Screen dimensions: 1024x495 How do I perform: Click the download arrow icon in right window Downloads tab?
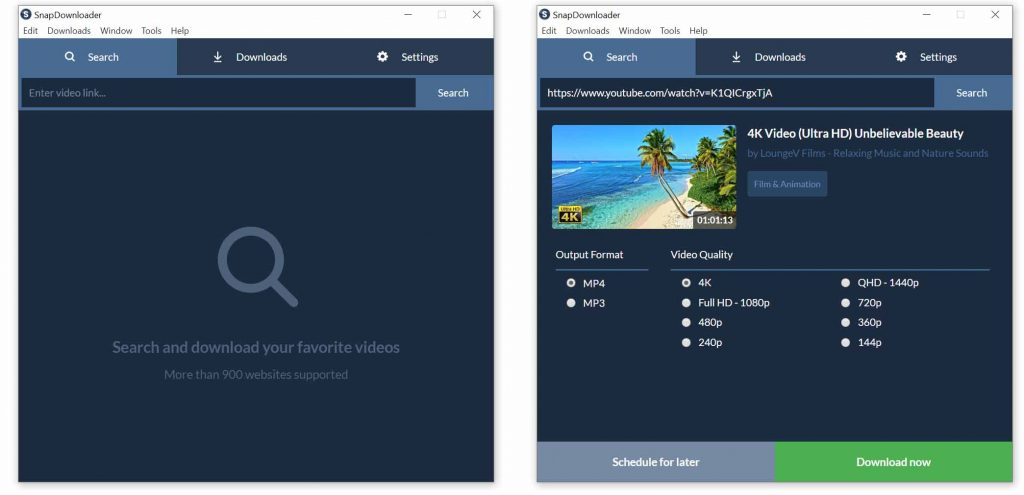pos(736,57)
